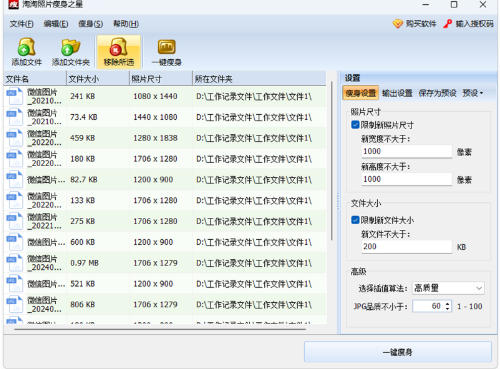500x369 pixels.
Task: Decrease JPG quality with the down arrow
Action: click(x=448, y=309)
